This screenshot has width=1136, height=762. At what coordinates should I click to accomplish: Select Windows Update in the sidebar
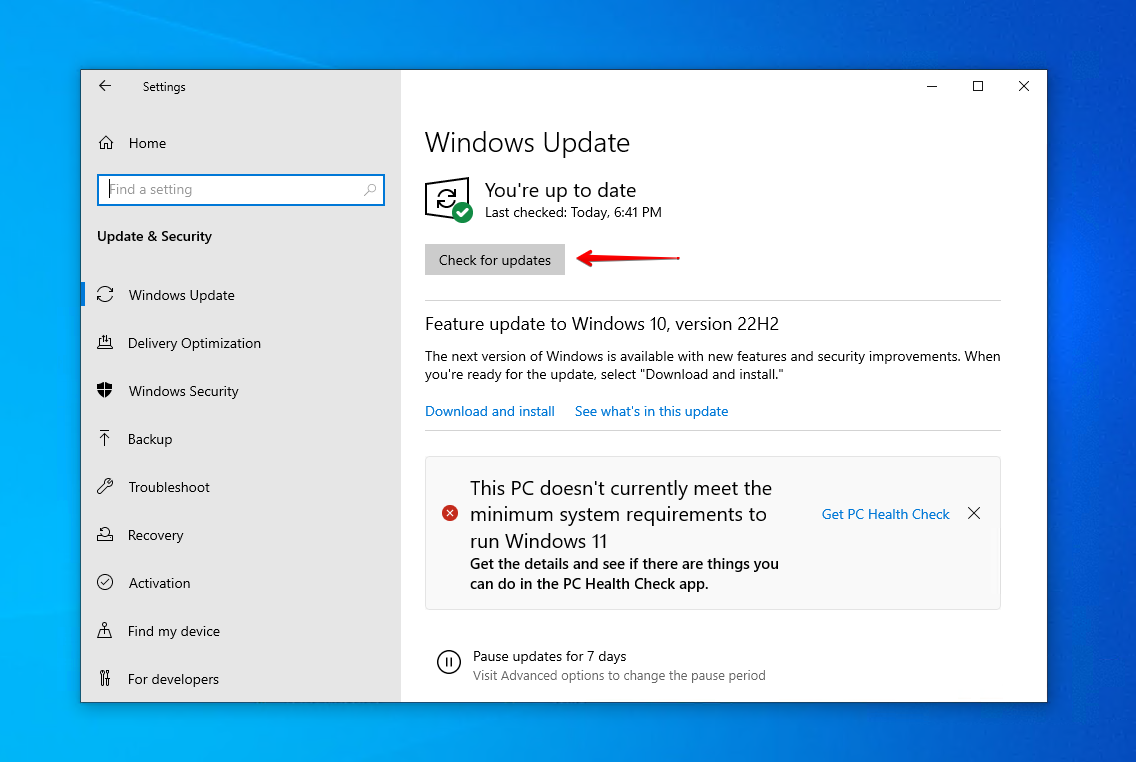[241, 295]
